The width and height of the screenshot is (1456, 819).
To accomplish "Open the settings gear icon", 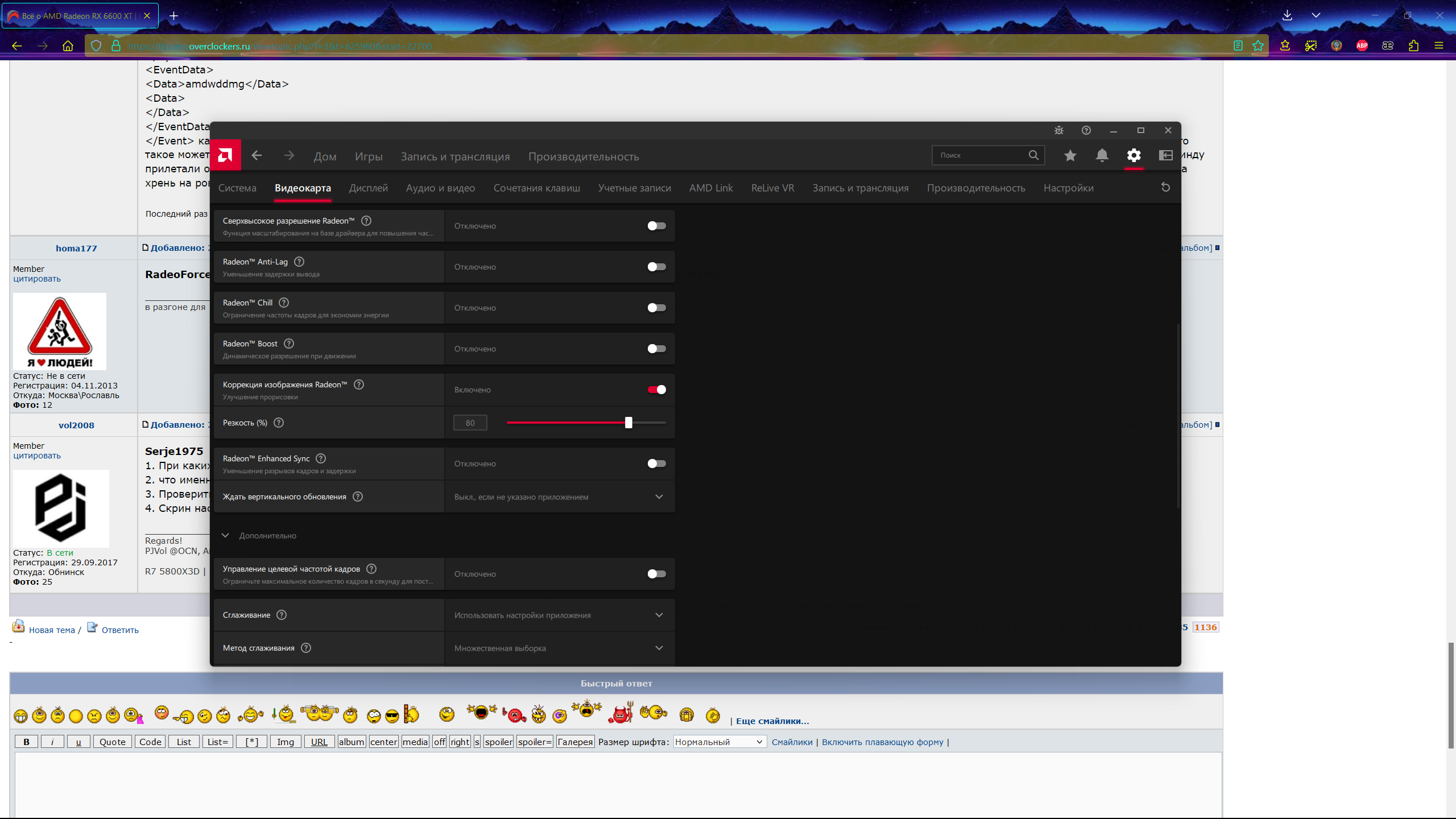I will [x=1134, y=155].
